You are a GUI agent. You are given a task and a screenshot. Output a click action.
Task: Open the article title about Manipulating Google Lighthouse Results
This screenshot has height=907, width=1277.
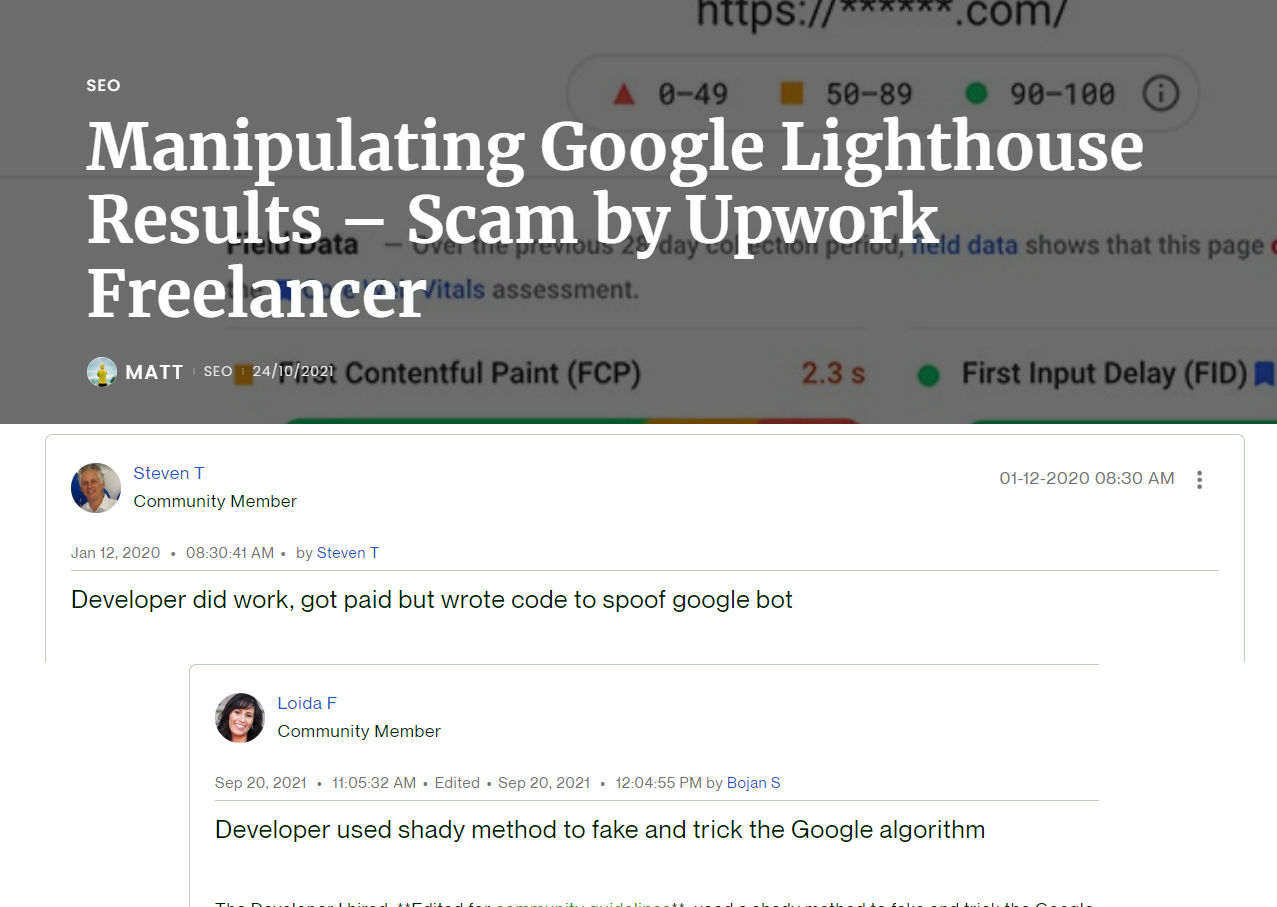[x=615, y=221]
